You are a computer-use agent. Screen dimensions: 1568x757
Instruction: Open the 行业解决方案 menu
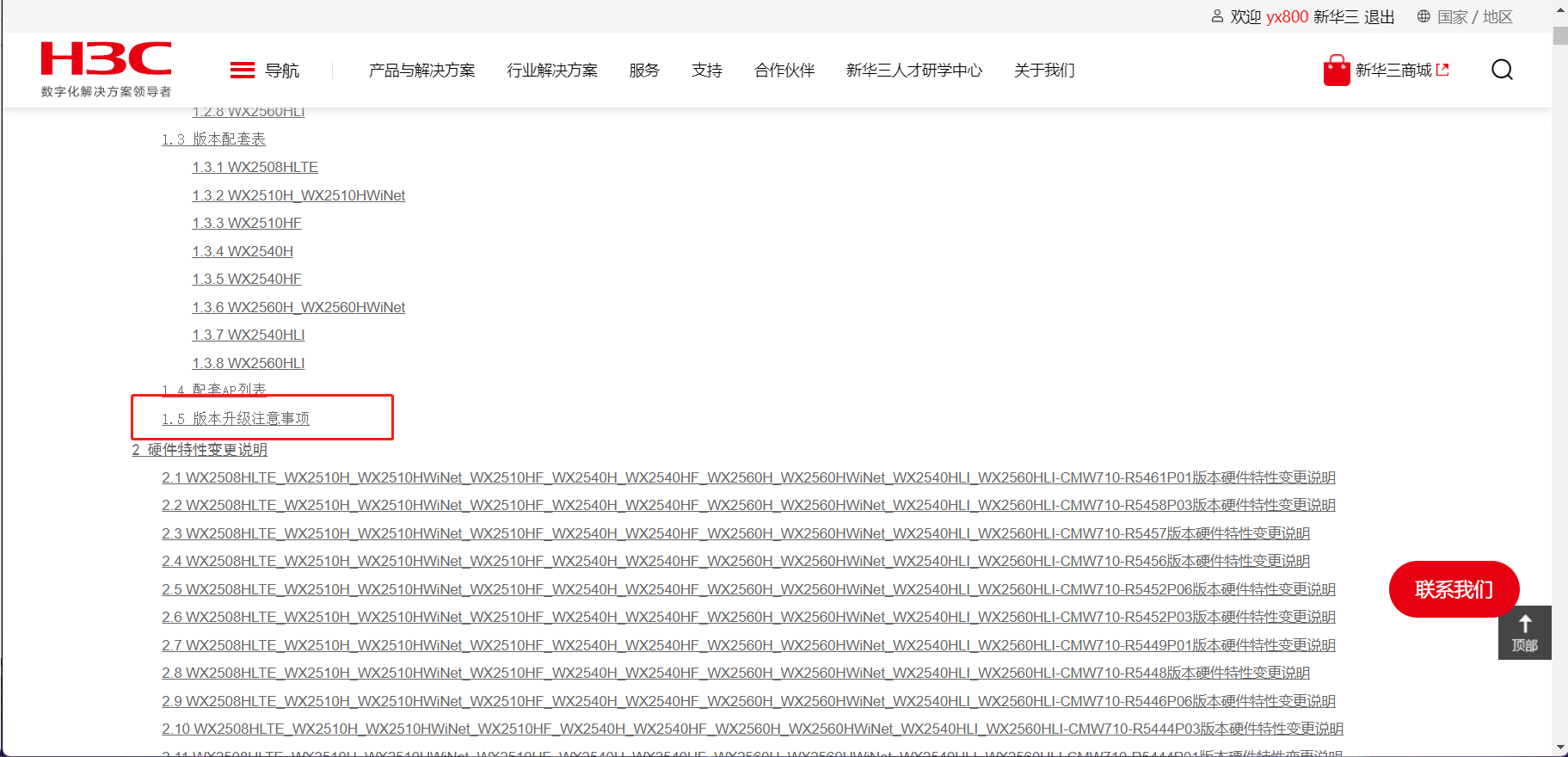552,71
